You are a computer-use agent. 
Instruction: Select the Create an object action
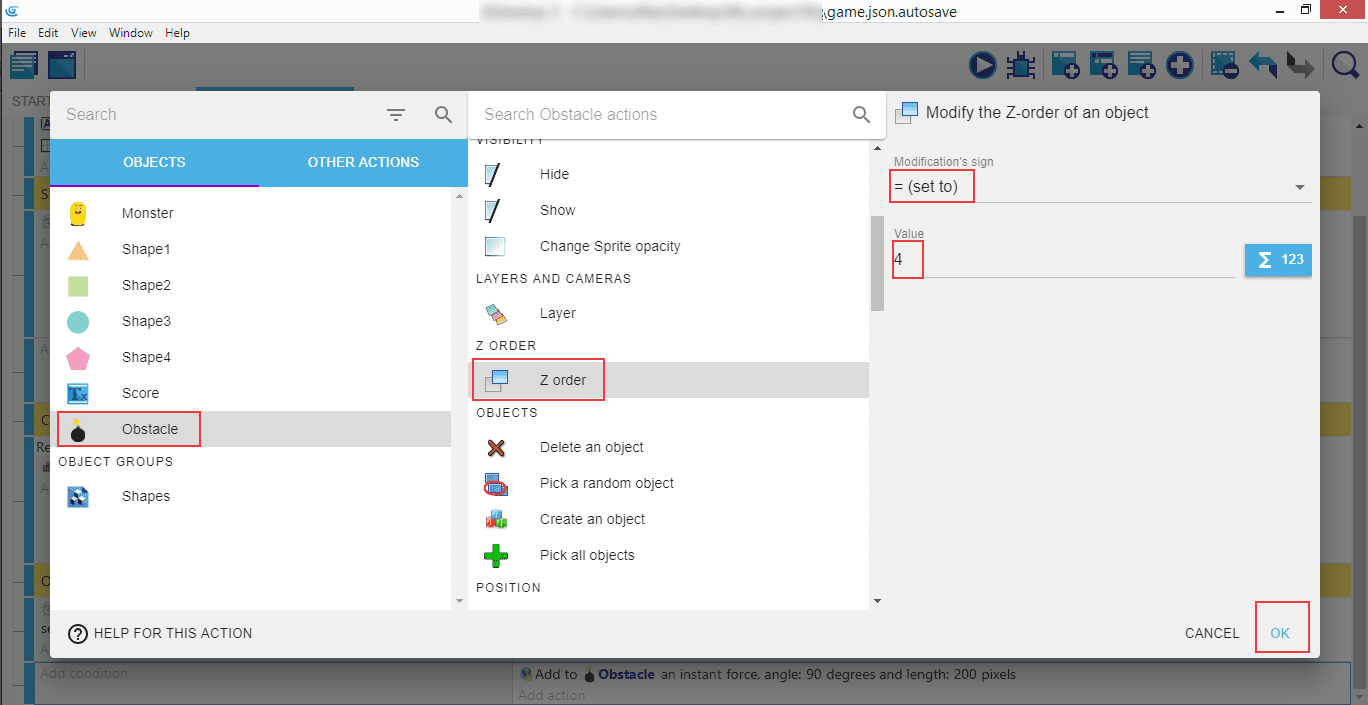tap(592, 519)
